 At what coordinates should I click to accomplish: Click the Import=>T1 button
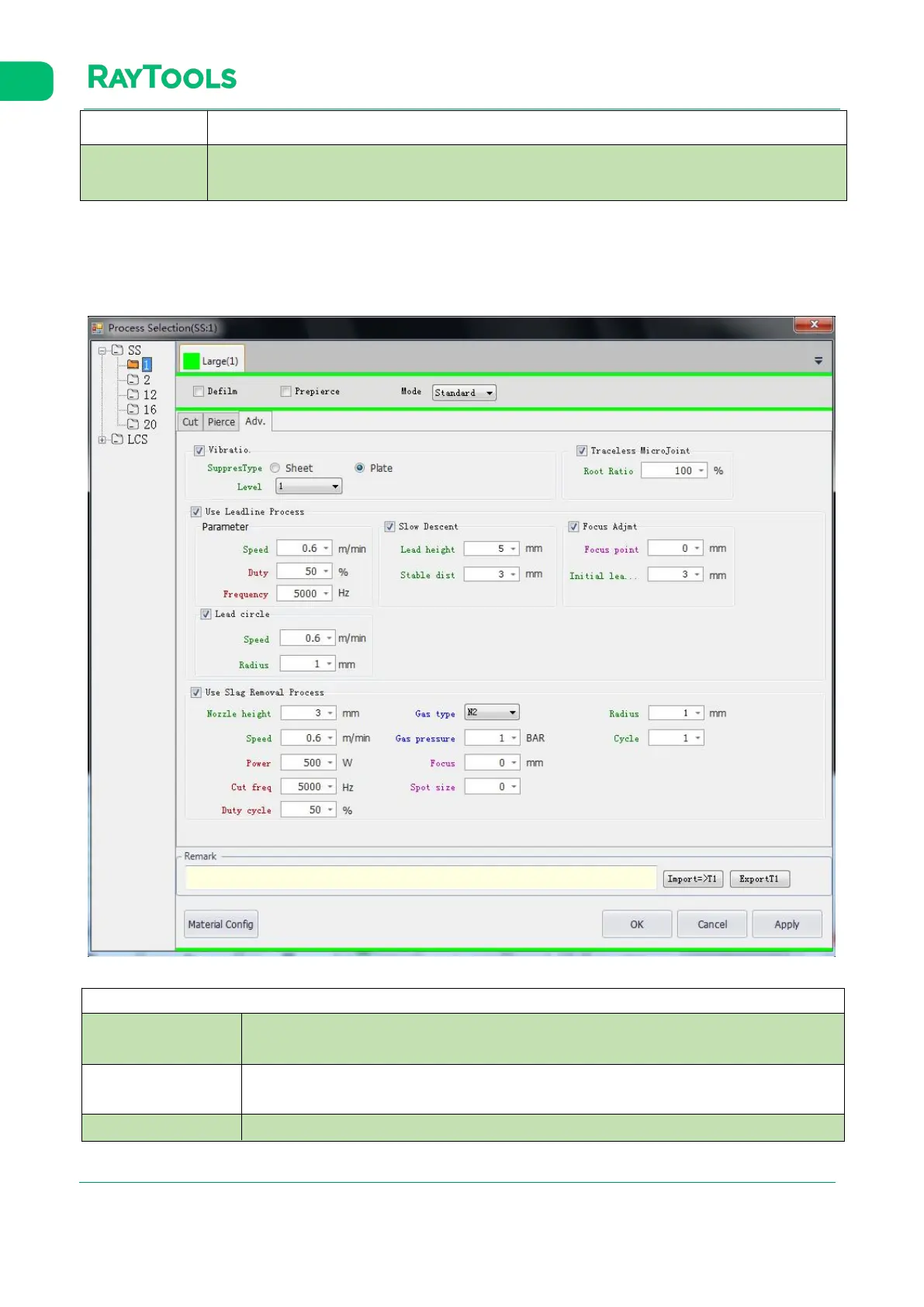[693, 879]
